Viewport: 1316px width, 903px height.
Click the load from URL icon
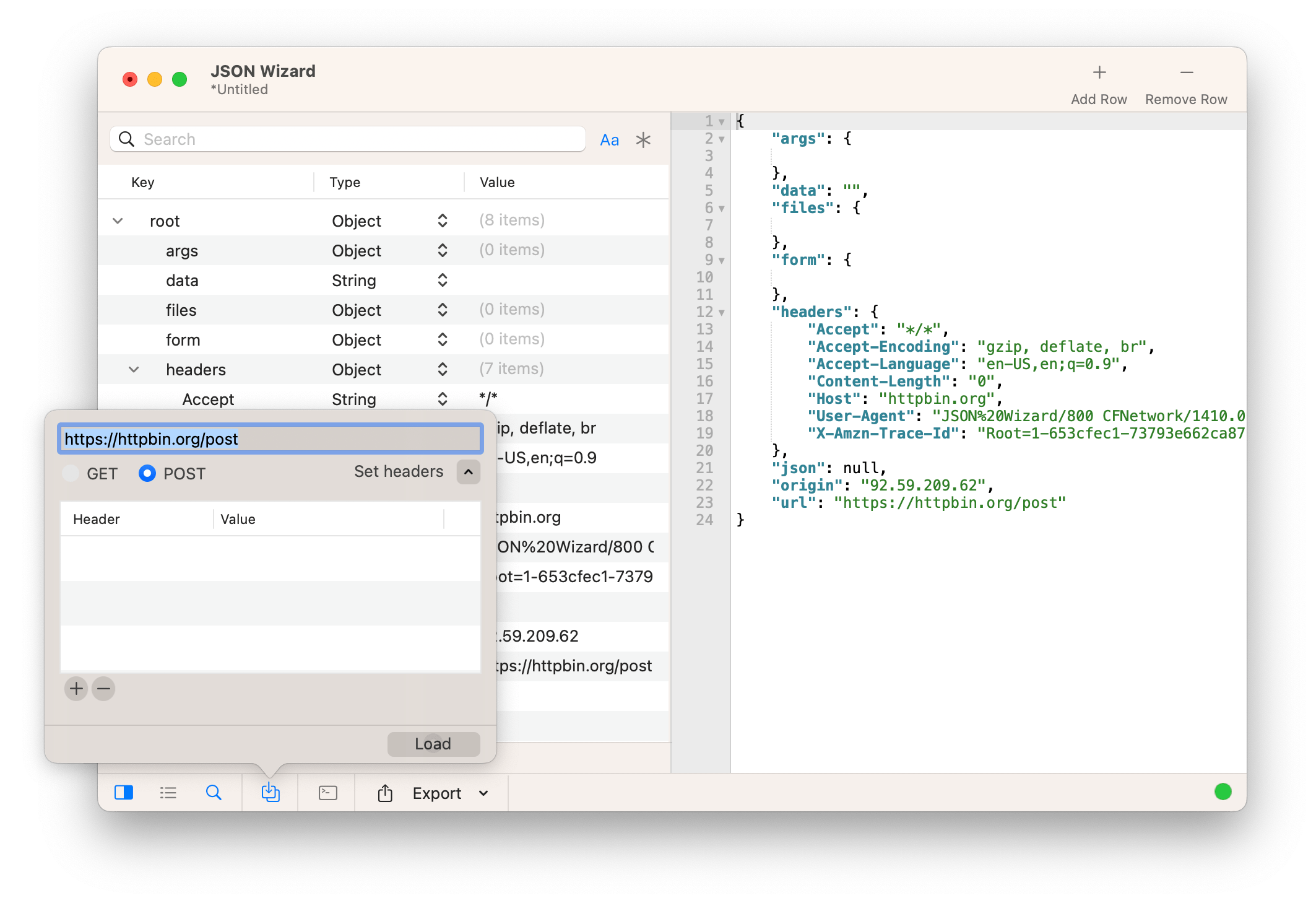point(270,793)
